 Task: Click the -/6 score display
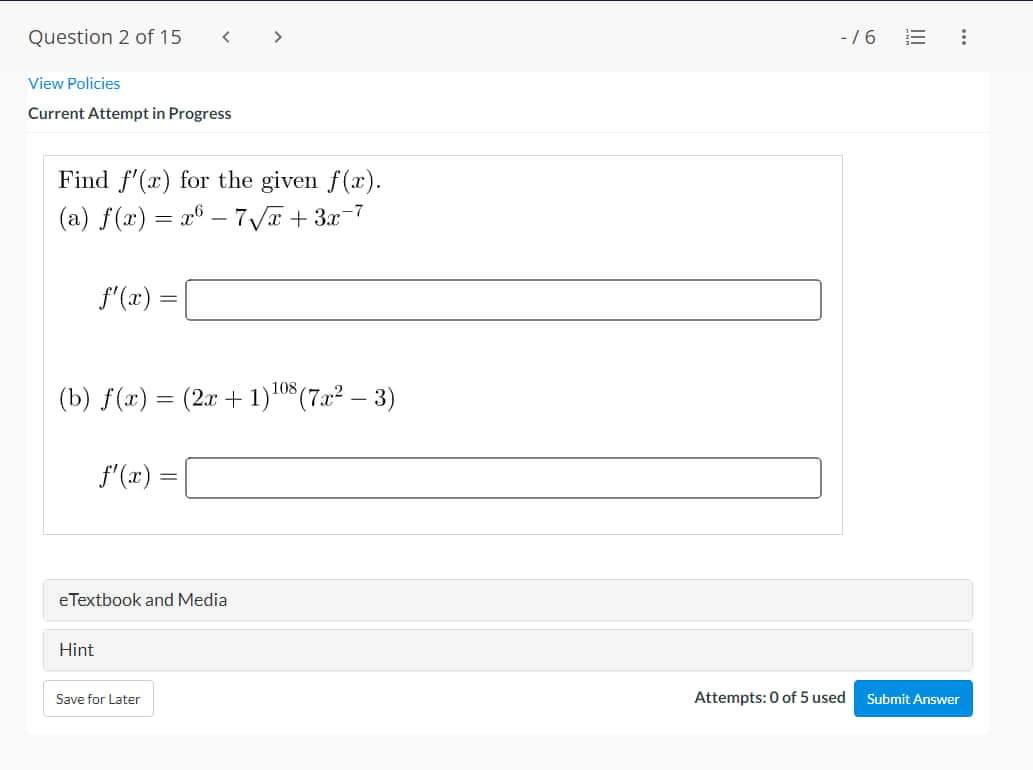tap(859, 37)
